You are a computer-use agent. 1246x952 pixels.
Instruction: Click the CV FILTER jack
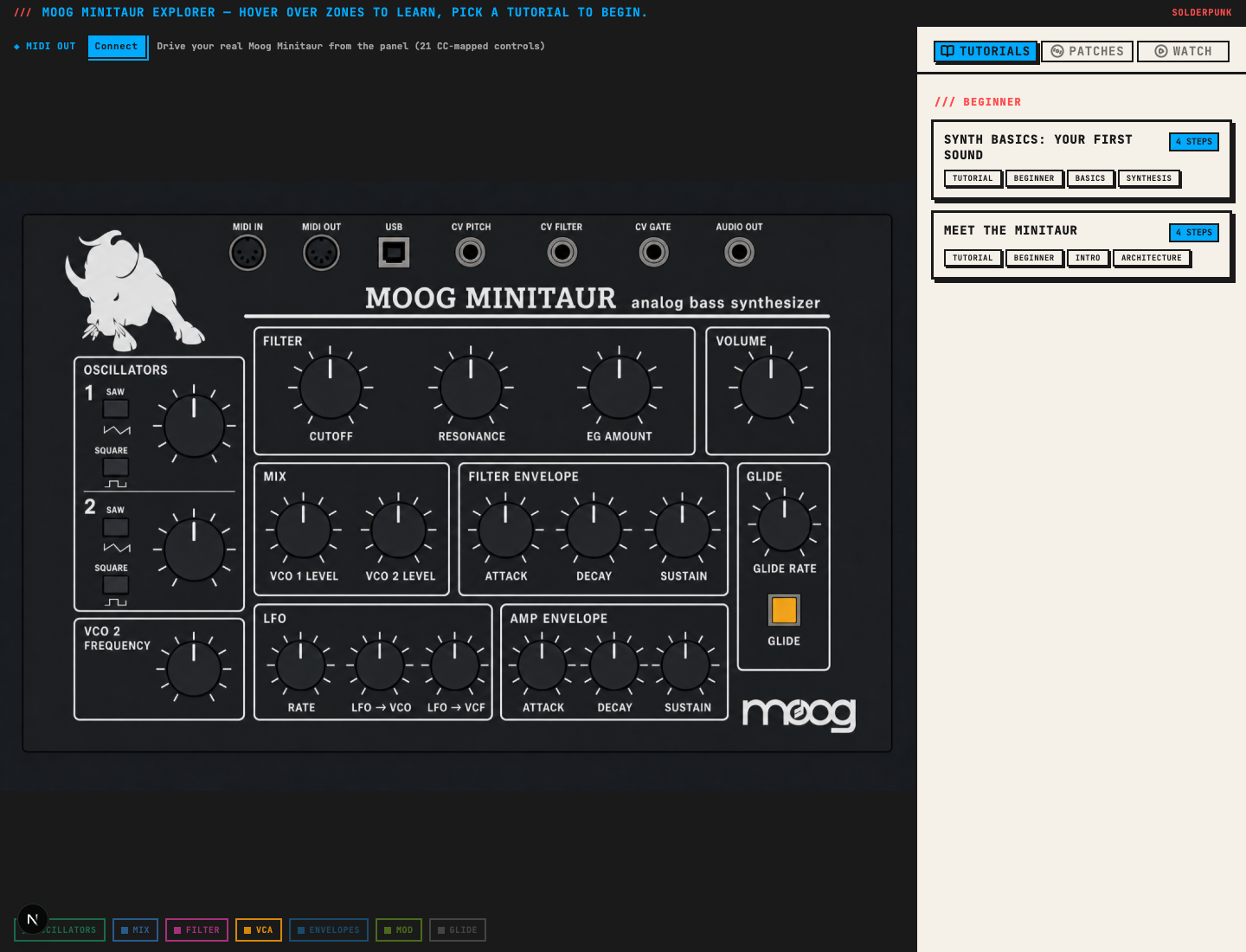562,252
